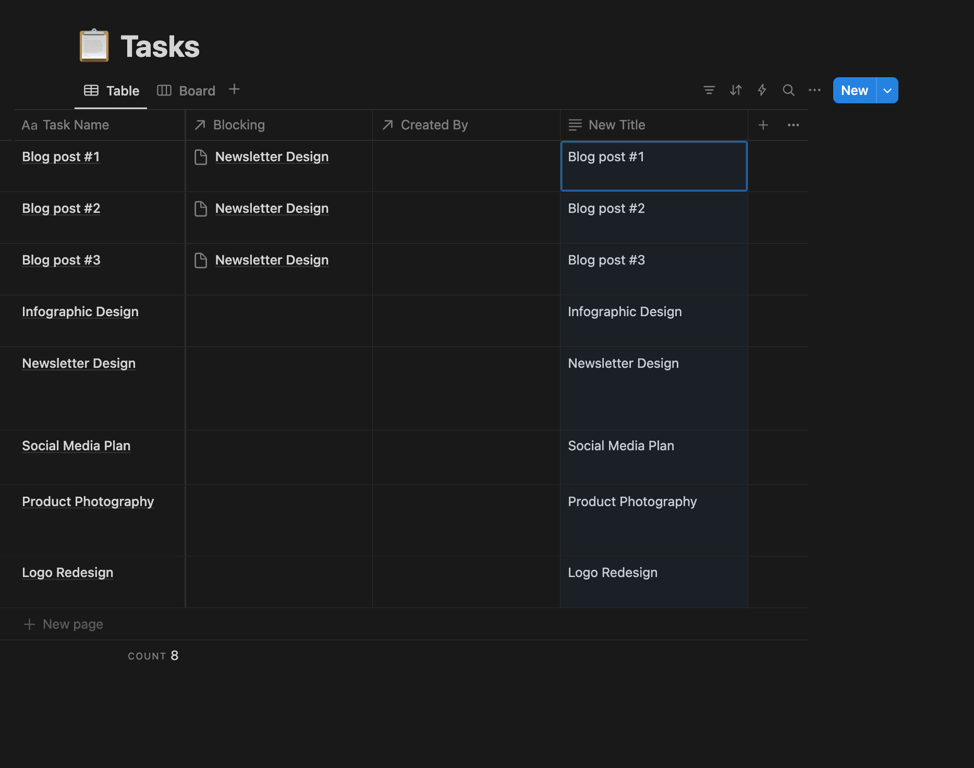Add a new view with plus icon

[234, 90]
